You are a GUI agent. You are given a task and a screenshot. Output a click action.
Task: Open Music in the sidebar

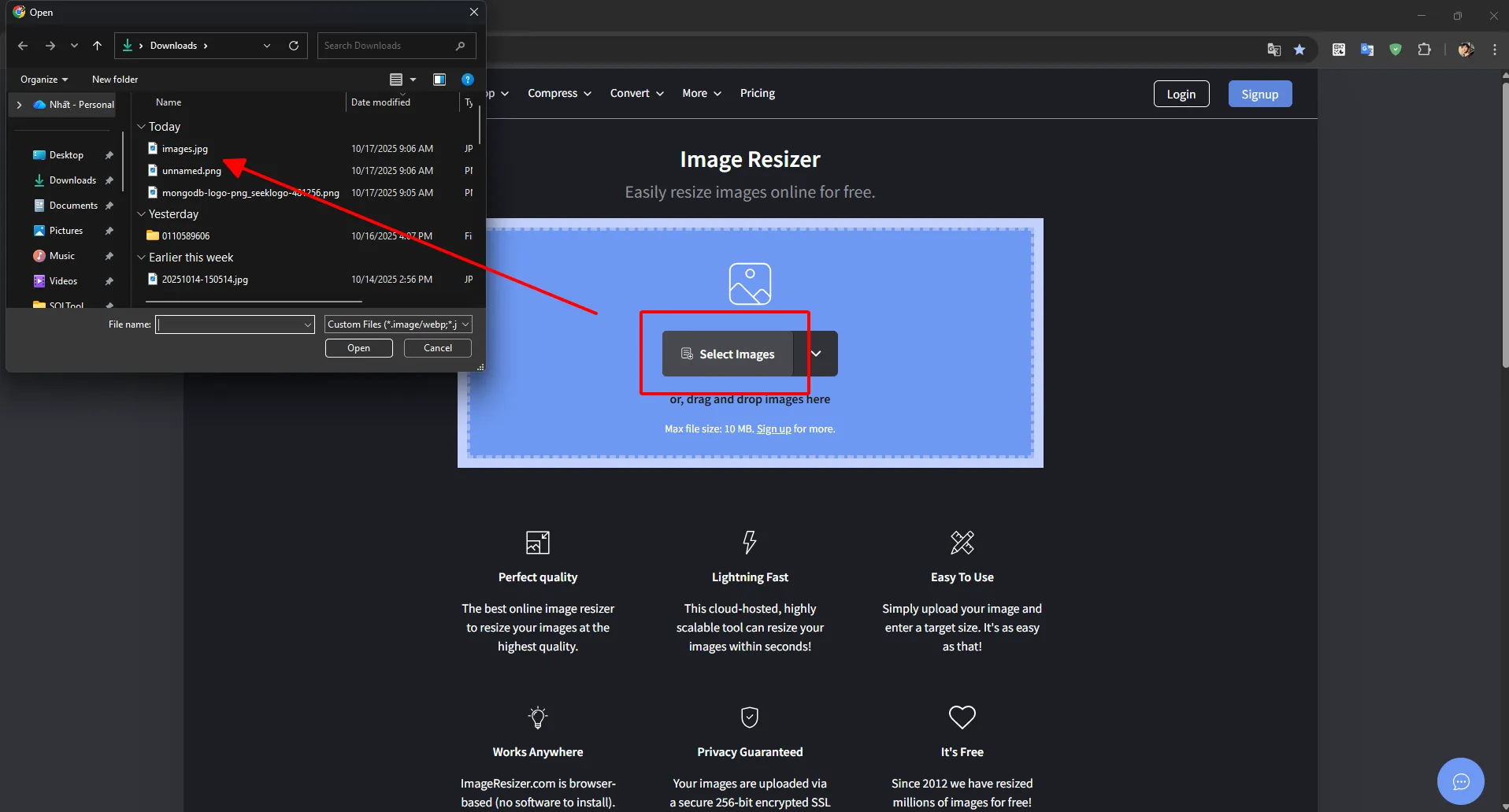[62, 256]
